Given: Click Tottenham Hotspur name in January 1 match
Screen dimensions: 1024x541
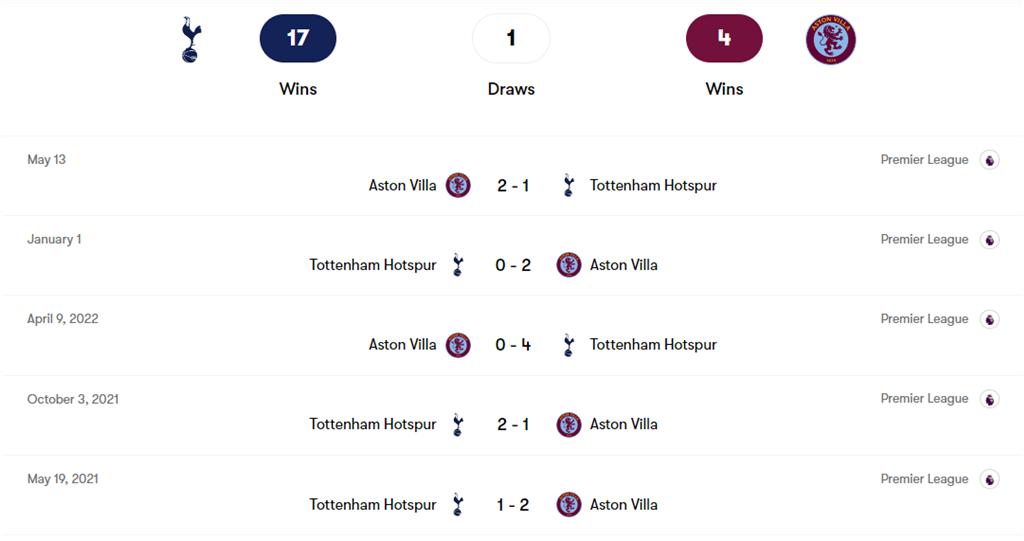Looking at the screenshot, I should point(373,265).
